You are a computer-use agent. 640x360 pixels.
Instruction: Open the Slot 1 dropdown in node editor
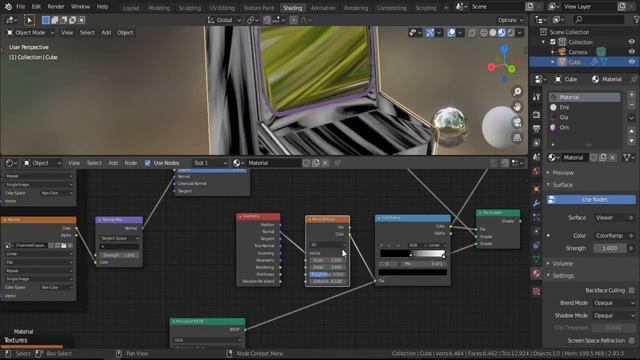[x=209, y=163]
